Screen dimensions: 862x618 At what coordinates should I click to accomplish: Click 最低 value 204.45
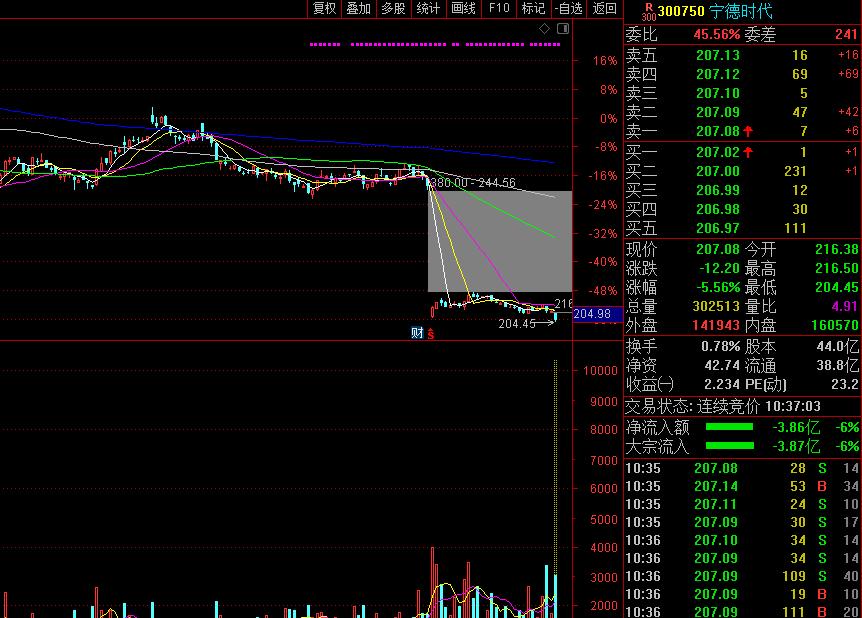[837, 287]
